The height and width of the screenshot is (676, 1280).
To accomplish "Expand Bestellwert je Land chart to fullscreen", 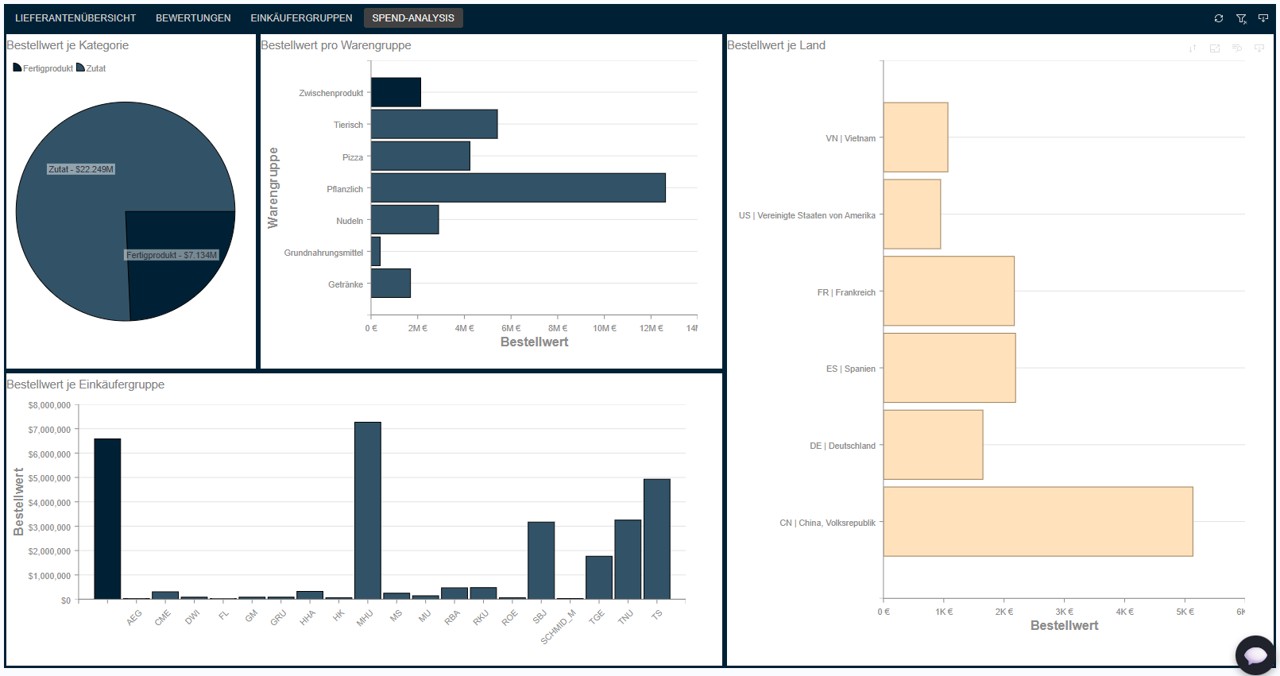I will click(1215, 48).
